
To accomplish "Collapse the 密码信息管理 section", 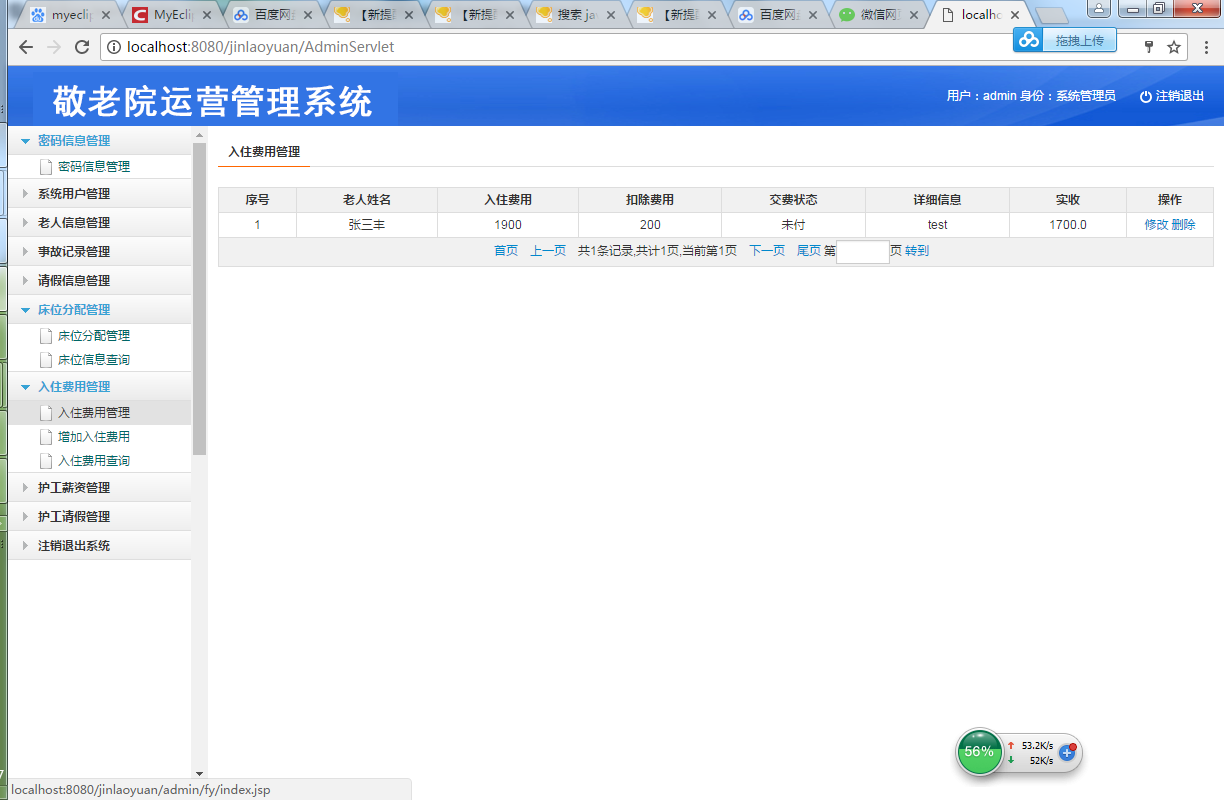I will (x=26, y=141).
